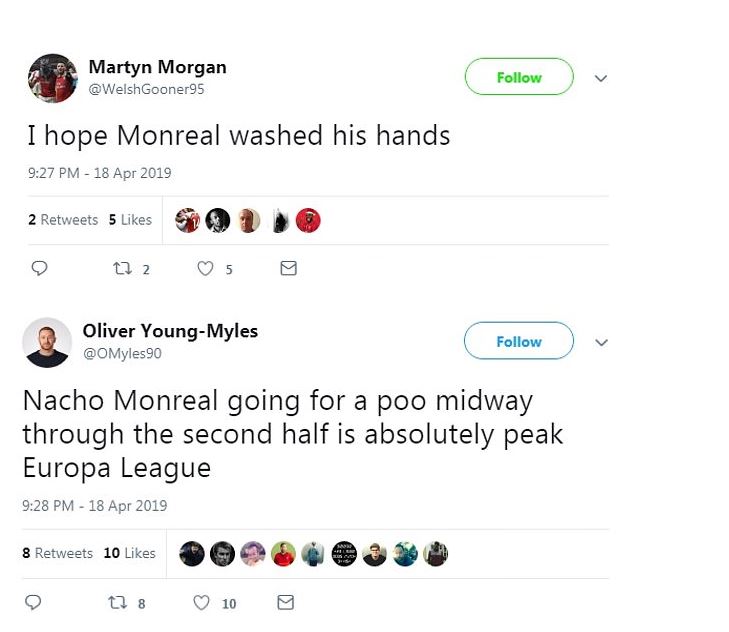Show who gave the 5 Likes

pos(130,220)
